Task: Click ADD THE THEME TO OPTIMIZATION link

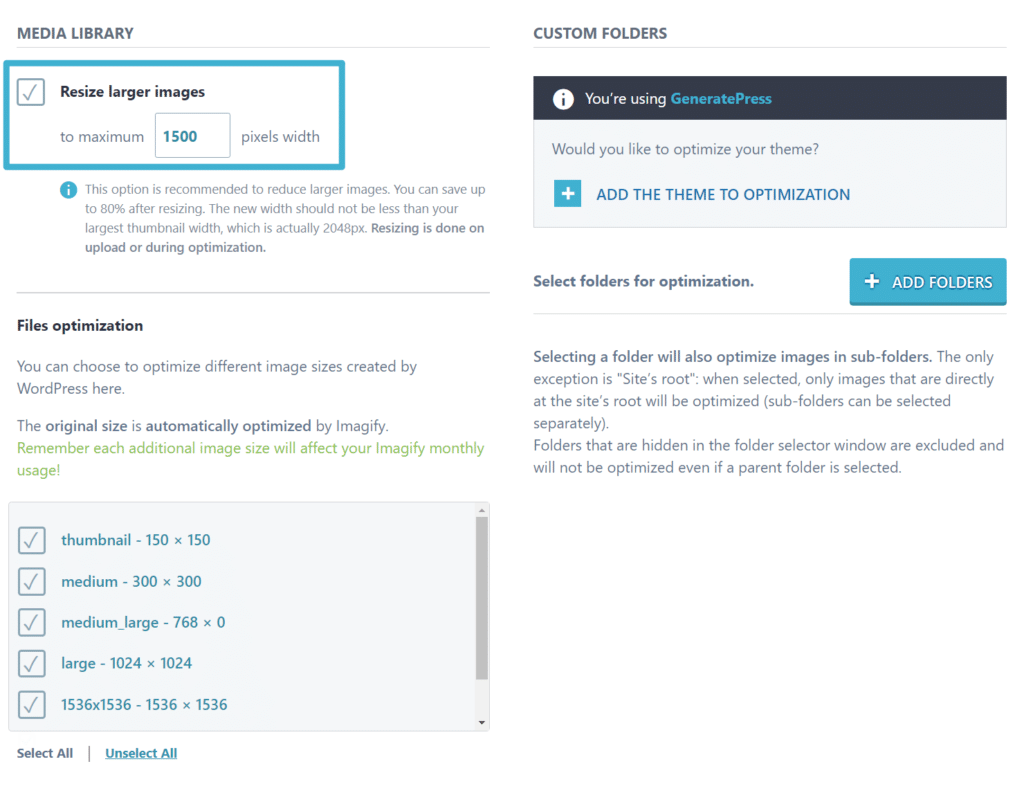Action: pyautogui.click(x=723, y=194)
